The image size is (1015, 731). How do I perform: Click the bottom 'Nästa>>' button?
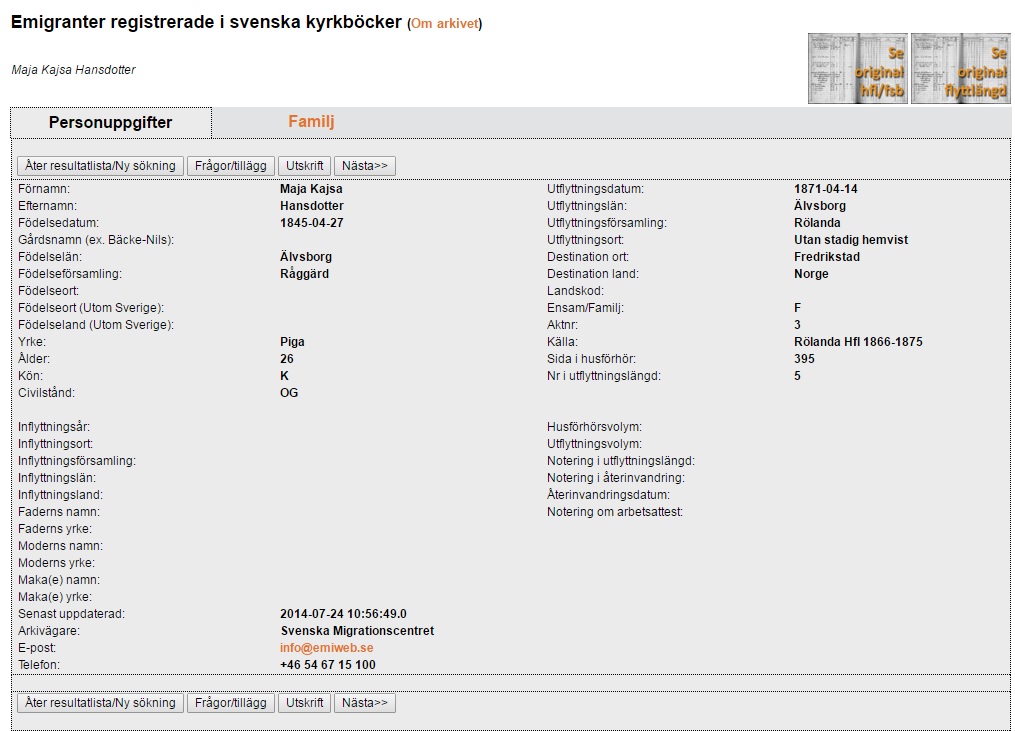(365, 703)
